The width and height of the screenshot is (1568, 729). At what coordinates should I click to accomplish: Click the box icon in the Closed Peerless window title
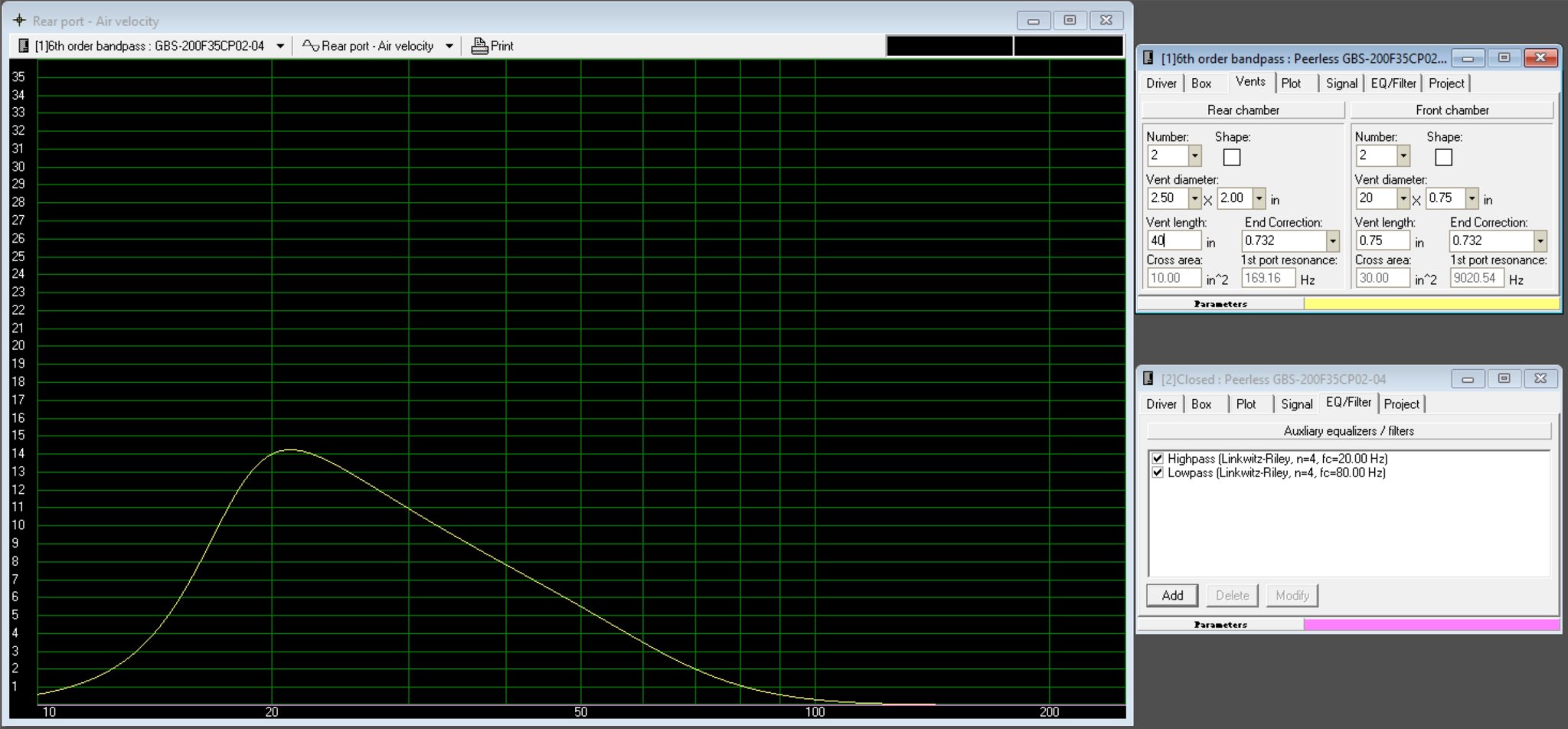[x=1148, y=378]
